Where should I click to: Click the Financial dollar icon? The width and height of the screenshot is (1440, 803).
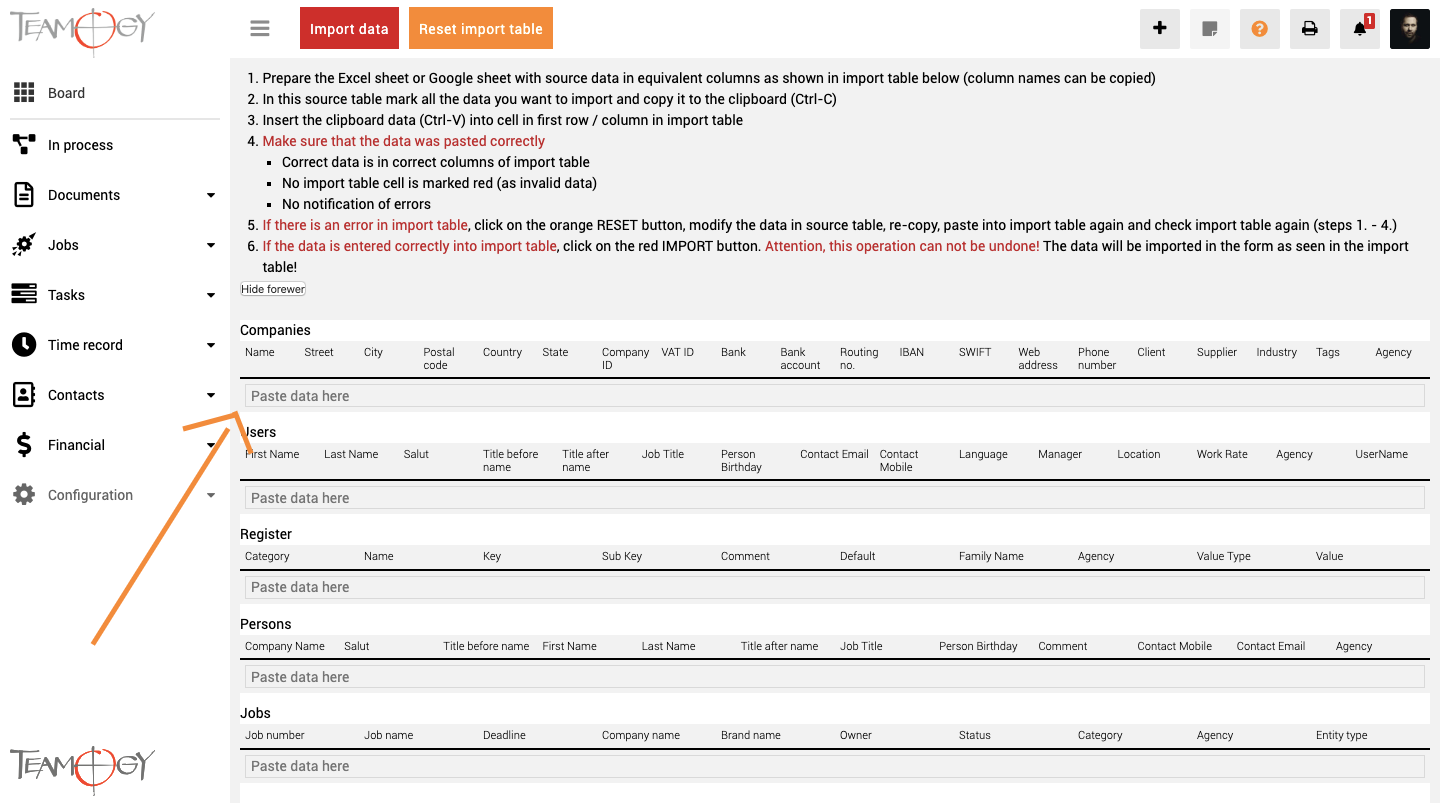(x=24, y=445)
